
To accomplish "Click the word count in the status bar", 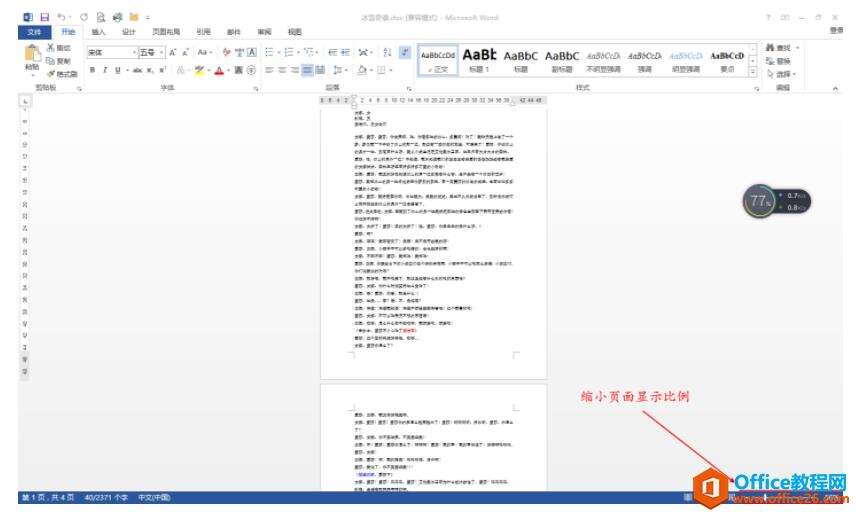I will [x=106, y=497].
